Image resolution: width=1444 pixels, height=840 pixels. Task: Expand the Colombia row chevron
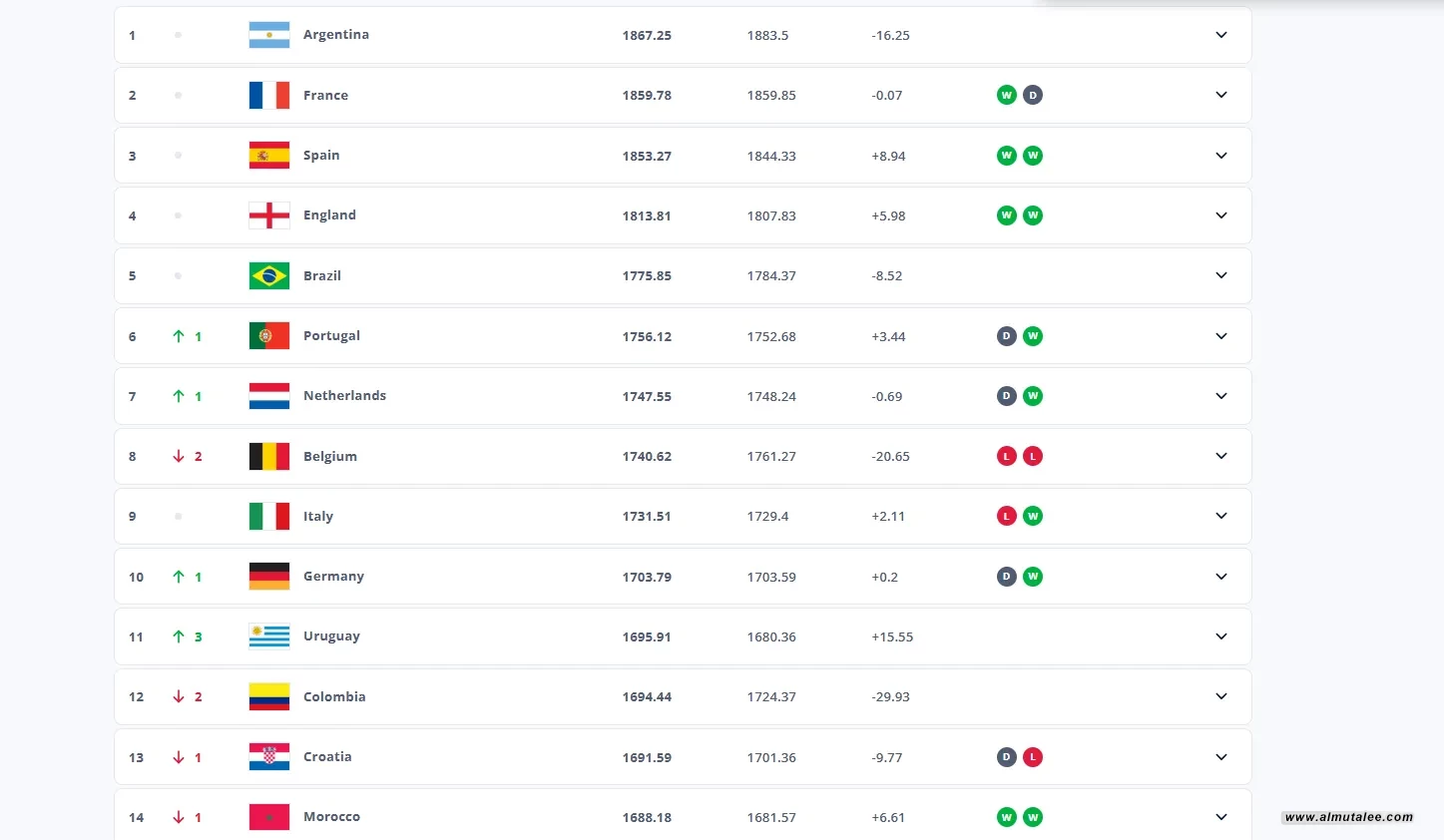(x=1221, y=696)
